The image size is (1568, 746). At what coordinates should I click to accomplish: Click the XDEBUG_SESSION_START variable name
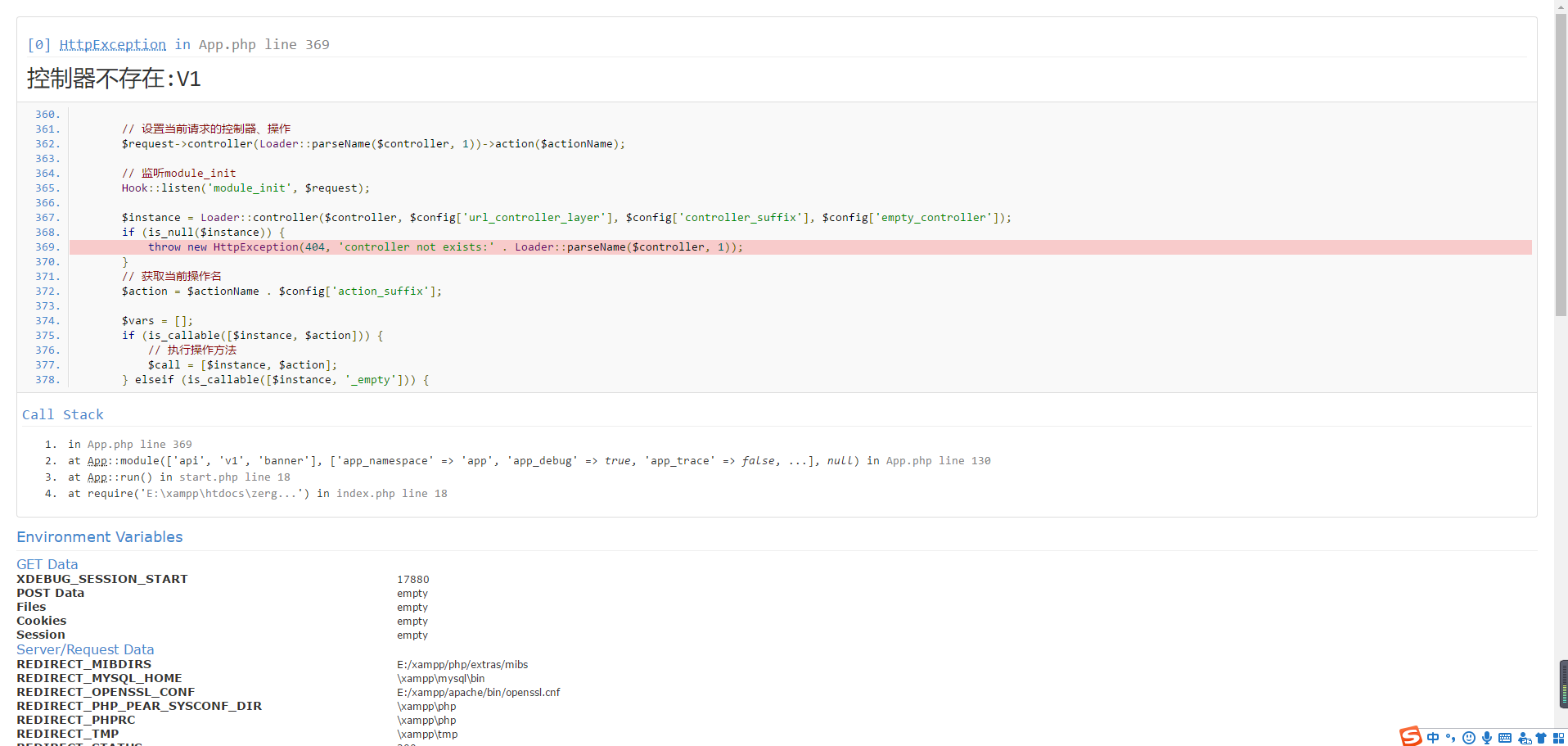click(x=102, y=579)
